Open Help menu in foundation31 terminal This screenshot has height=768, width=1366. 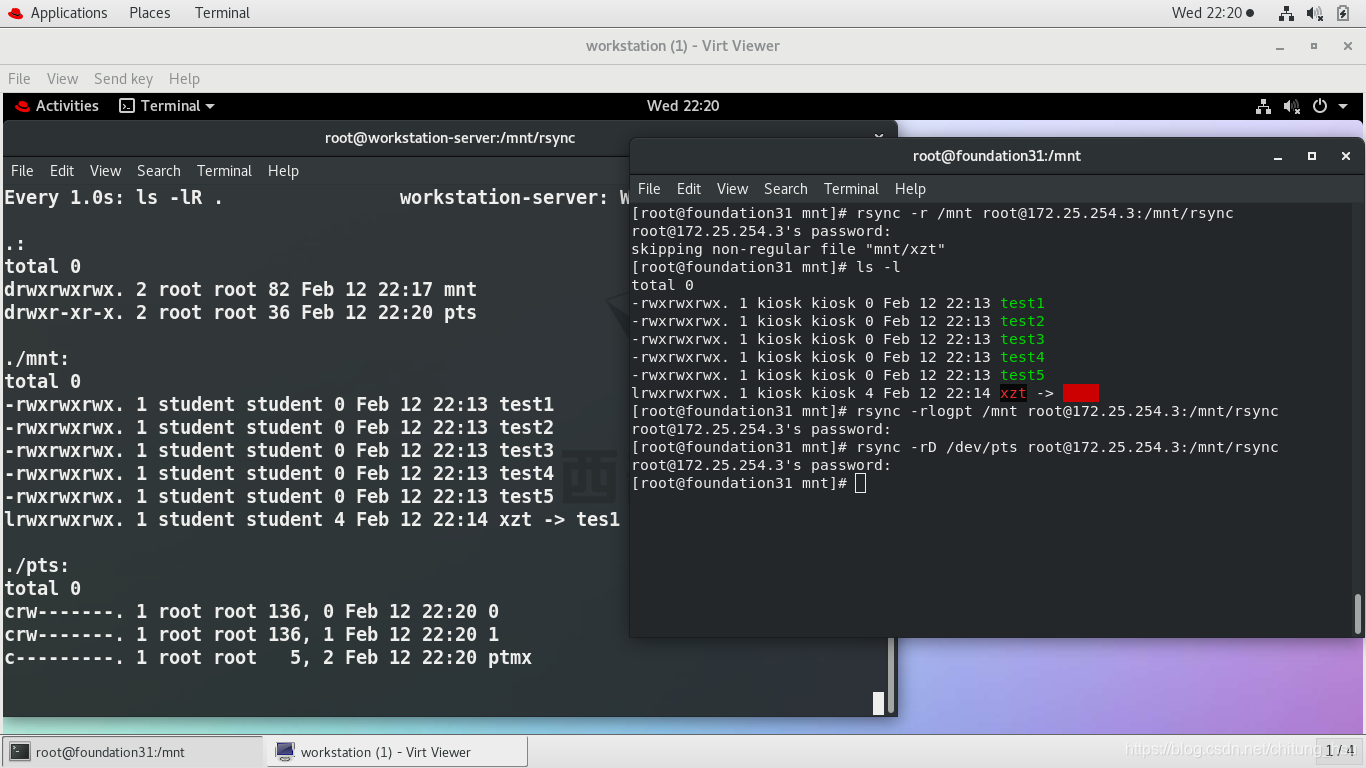point(910,189)
